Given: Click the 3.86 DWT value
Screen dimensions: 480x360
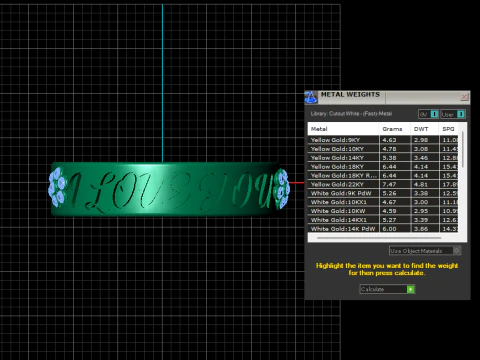Looking at the screenshot, I should 421,229.
